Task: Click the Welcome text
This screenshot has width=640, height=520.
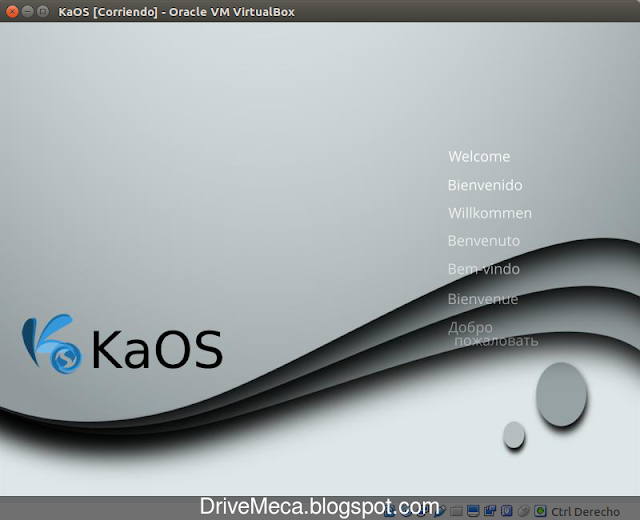Action: pos(479,156)
